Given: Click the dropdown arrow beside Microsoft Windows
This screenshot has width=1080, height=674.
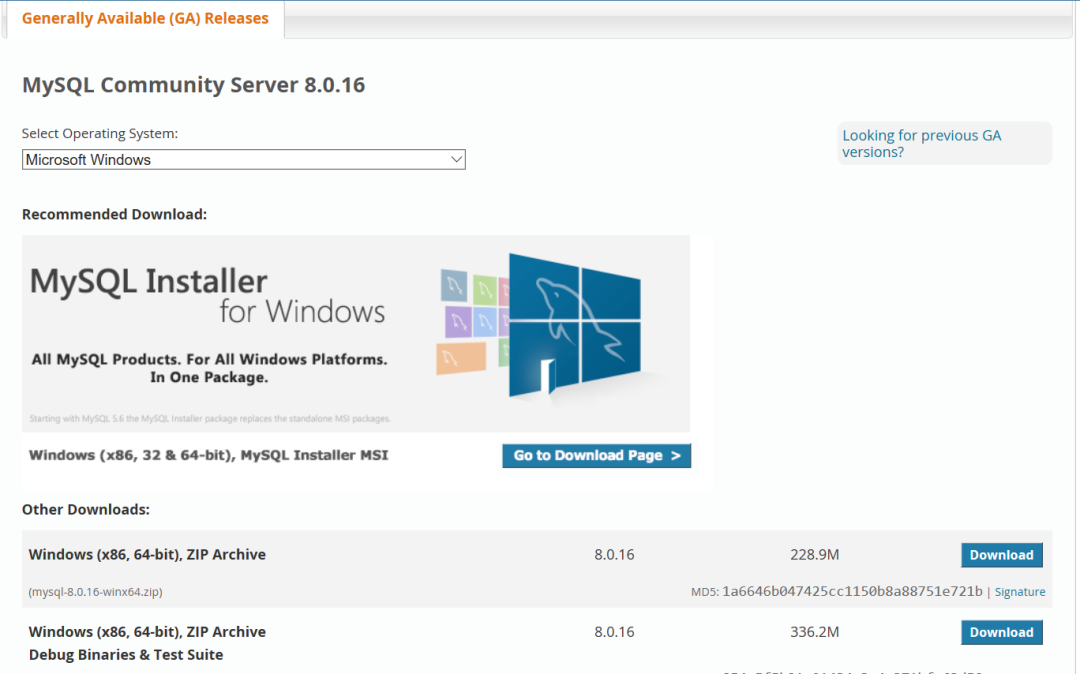Looking at the screenshot, I should 456,160.
